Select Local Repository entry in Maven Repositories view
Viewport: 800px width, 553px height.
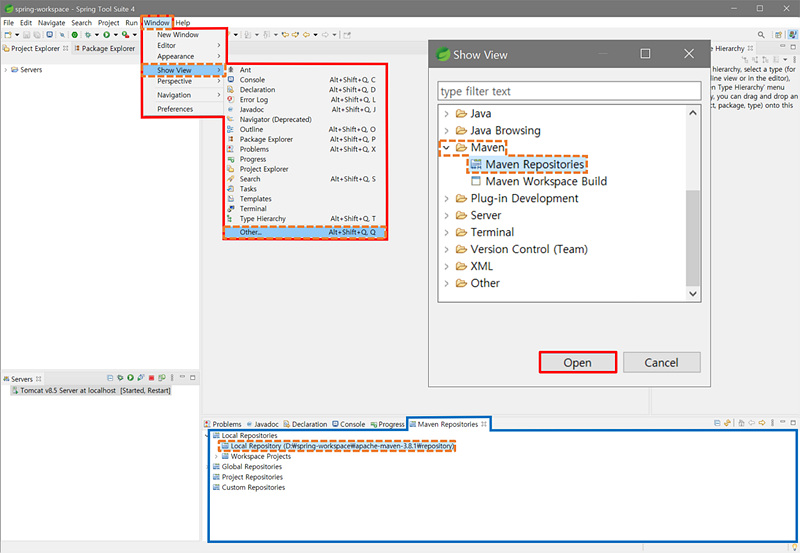coord(337,446)
